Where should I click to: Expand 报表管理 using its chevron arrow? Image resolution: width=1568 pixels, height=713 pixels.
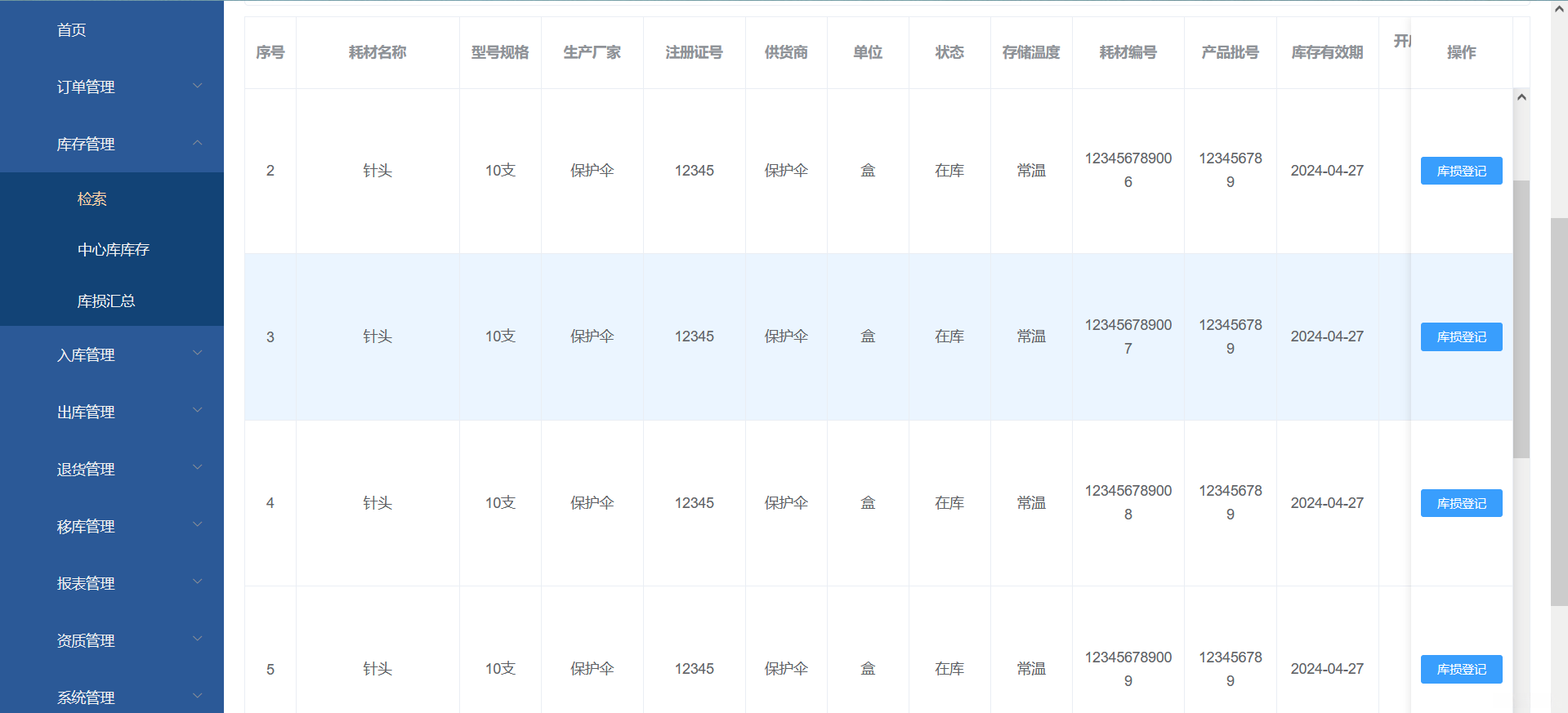[197, 582]
